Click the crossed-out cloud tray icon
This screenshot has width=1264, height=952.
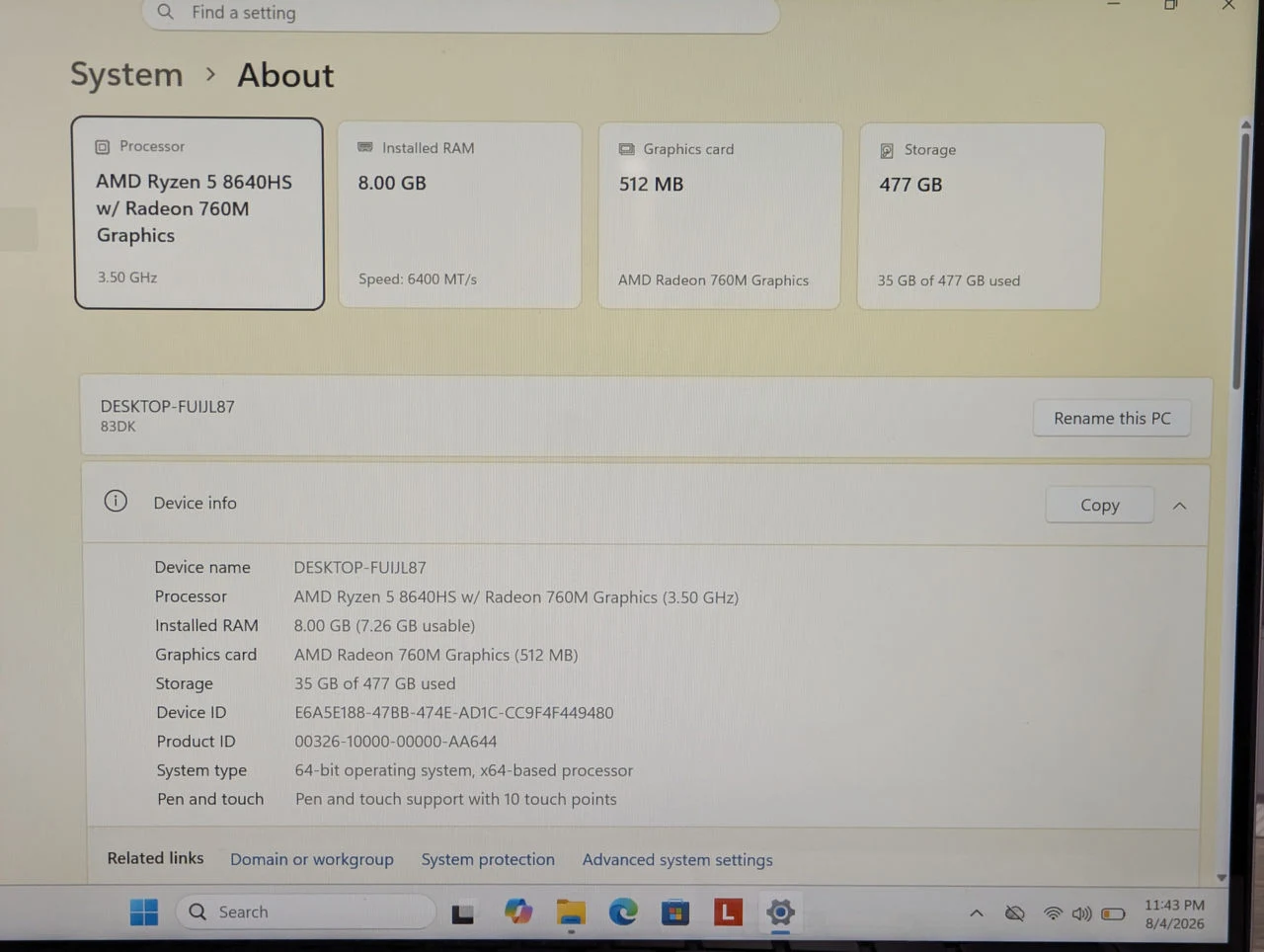point(1014,912)
